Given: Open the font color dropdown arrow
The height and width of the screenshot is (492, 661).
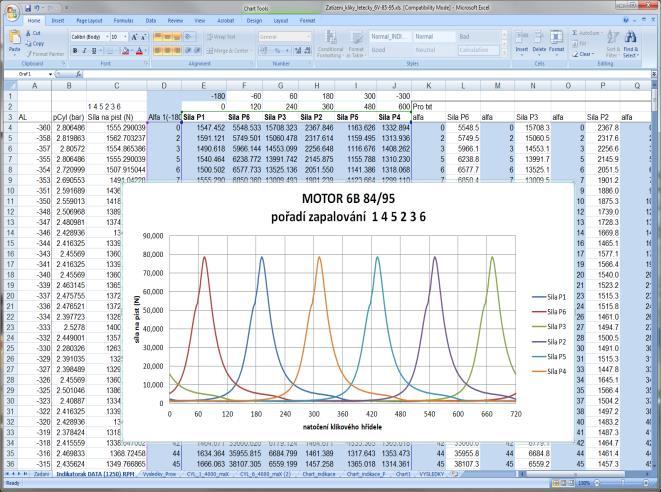Looking at the screenshot, I should click(x=145, y=51).
